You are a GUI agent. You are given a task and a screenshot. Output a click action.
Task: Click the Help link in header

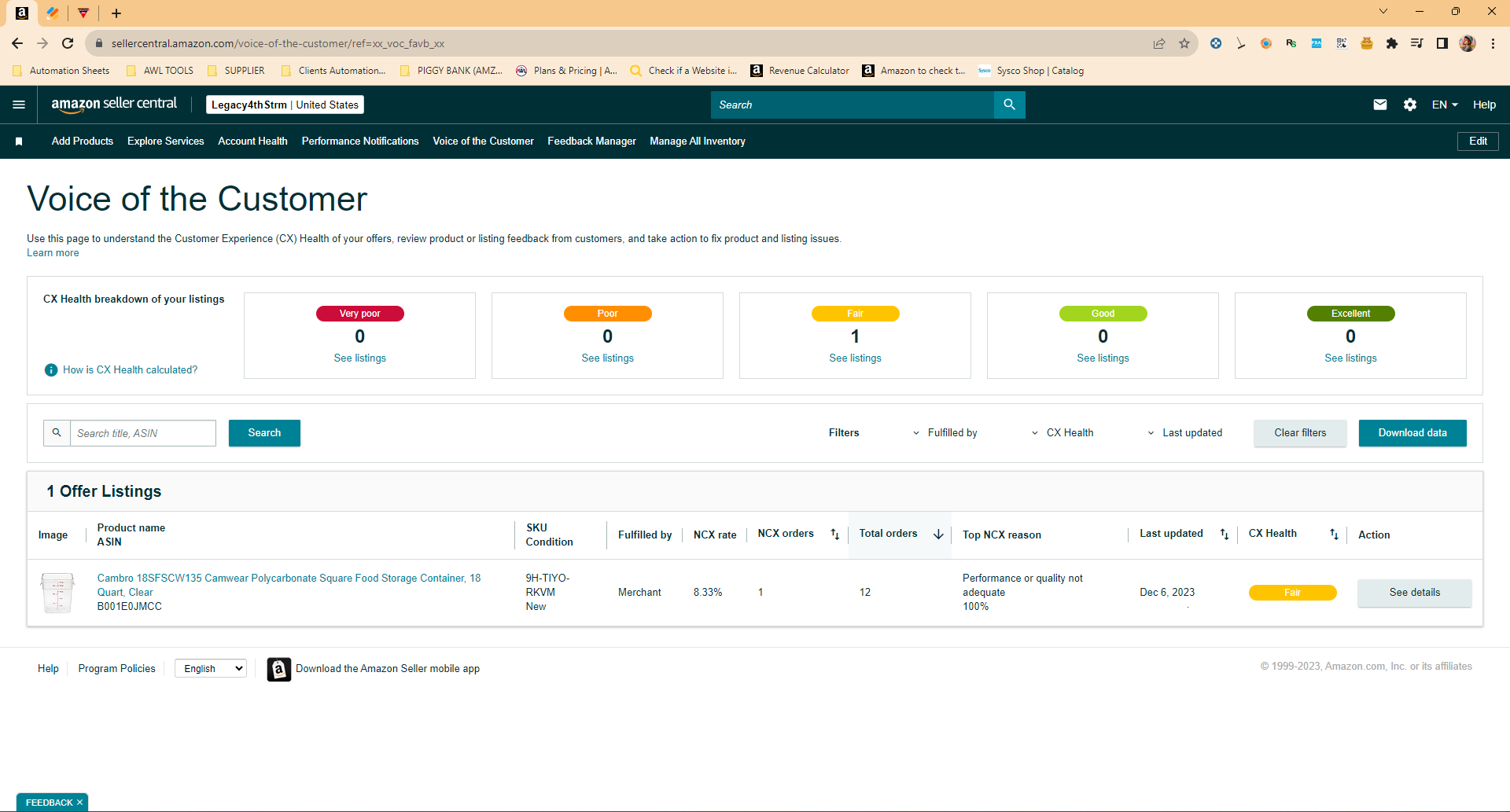point(1484,105)
